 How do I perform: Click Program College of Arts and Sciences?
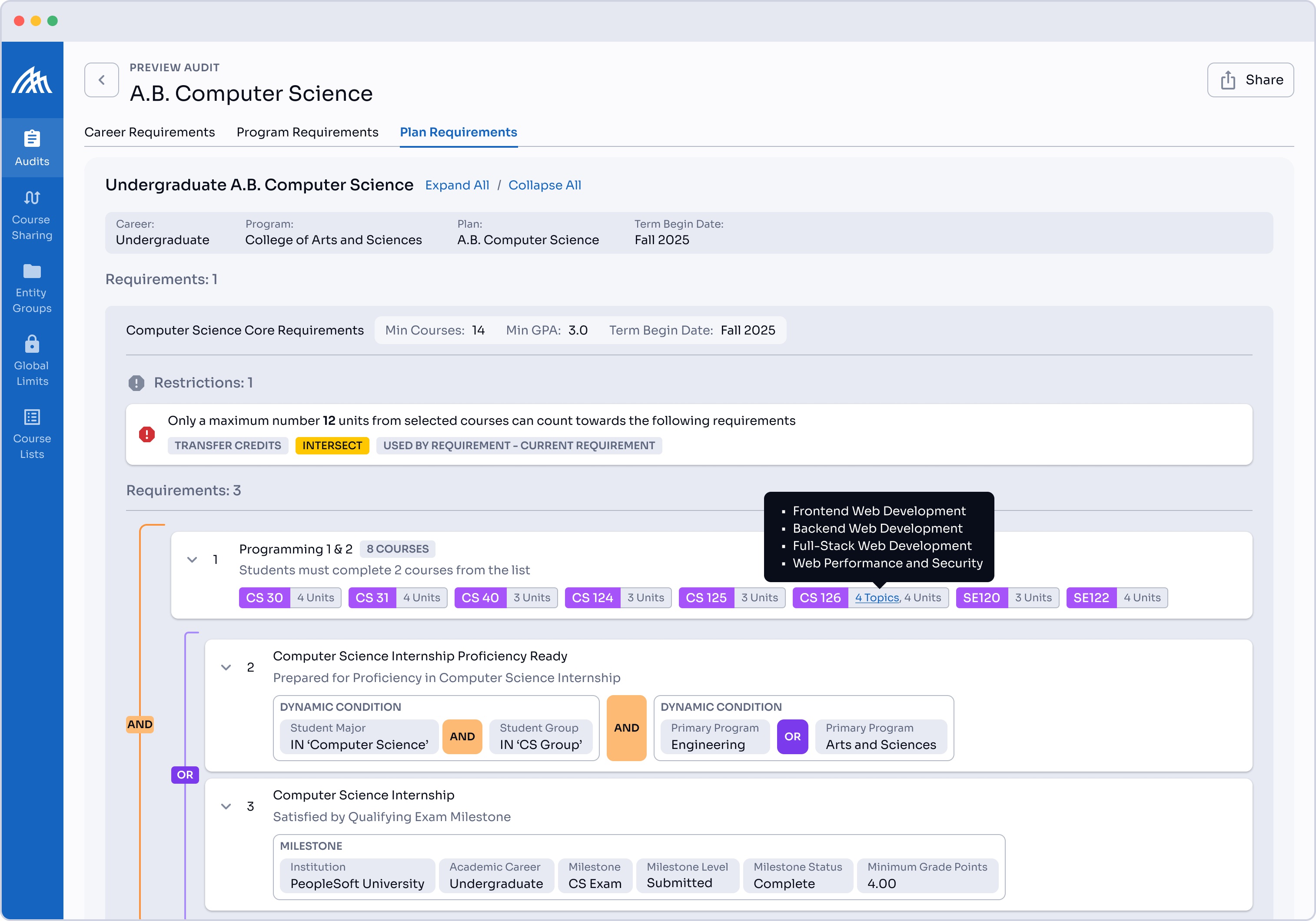[334, 232]
